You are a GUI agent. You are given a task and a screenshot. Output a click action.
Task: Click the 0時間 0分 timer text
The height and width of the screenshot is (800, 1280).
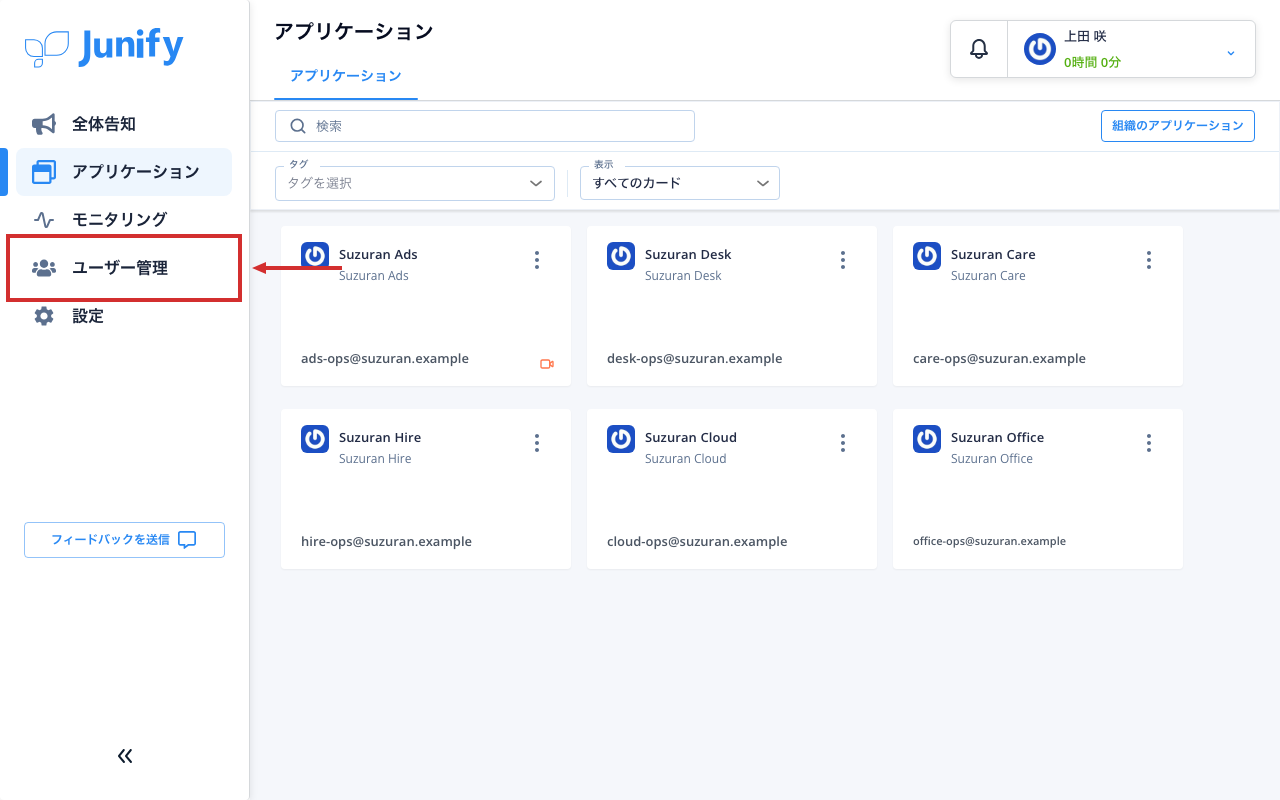pyautogui.click(x=1092, y=62)
